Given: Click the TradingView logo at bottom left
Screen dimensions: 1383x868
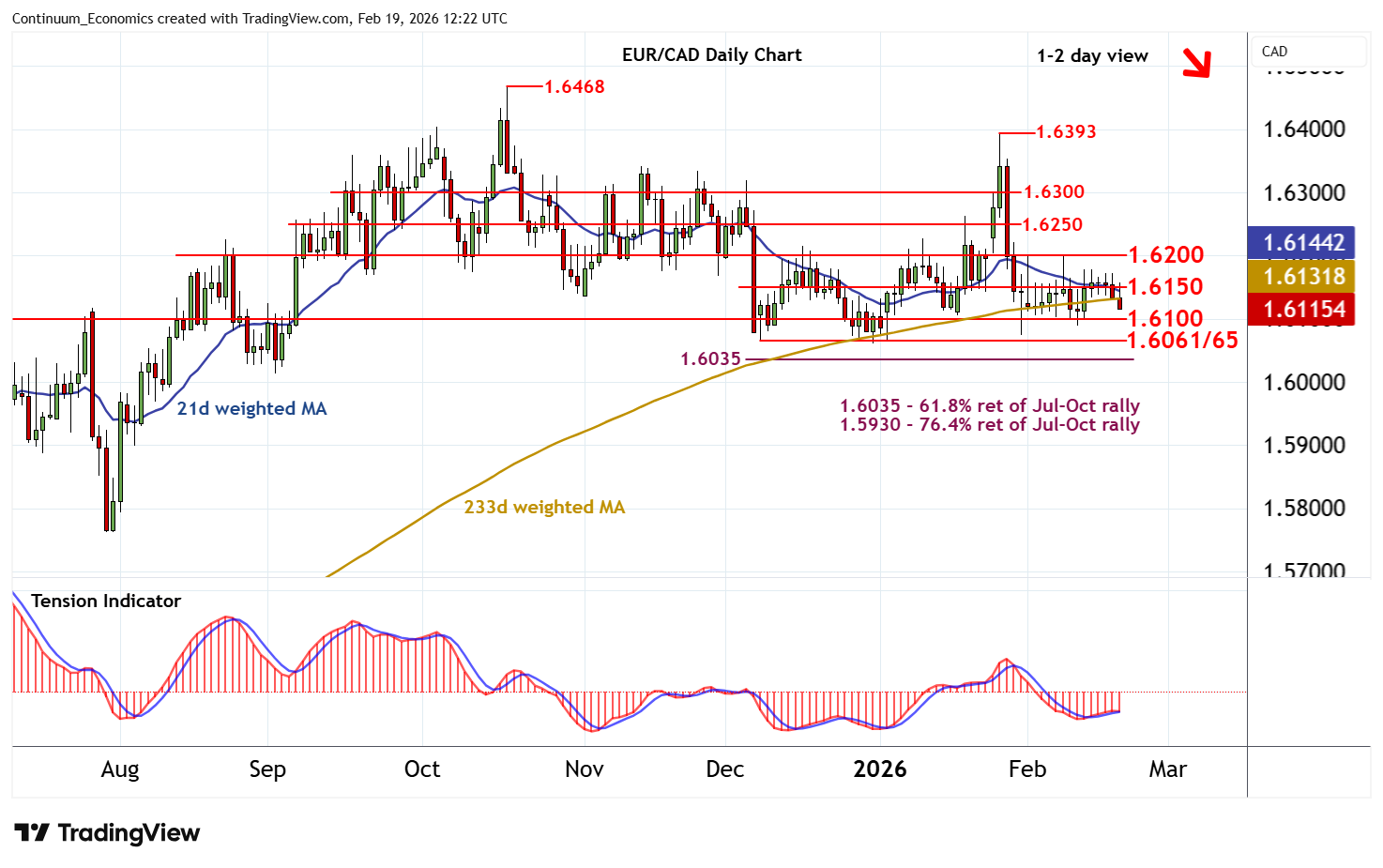Looking at the screenshot, I should (107, 833).
